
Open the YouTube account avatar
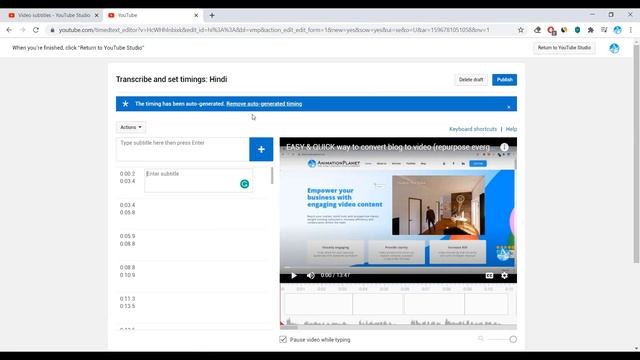[x=614, y=48]
